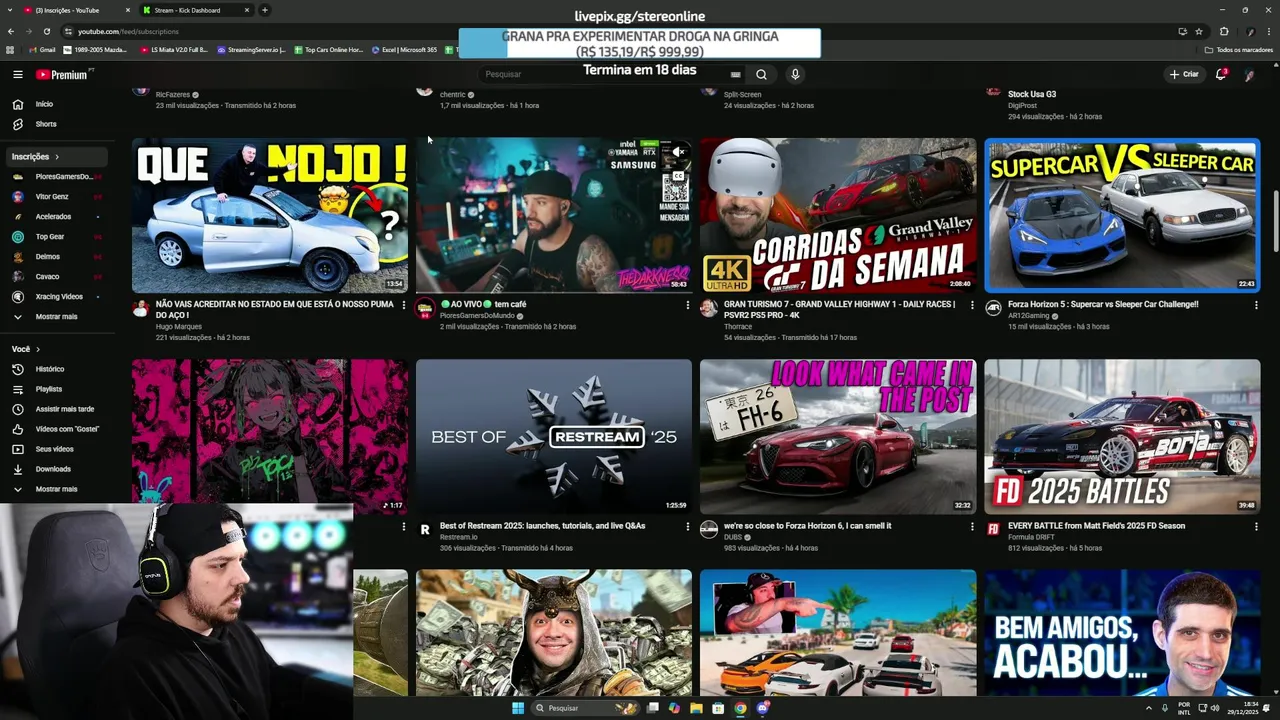Expand Mostrar mais under Inscrições
Screen dimensions: 1280x720
coord(56,317)
